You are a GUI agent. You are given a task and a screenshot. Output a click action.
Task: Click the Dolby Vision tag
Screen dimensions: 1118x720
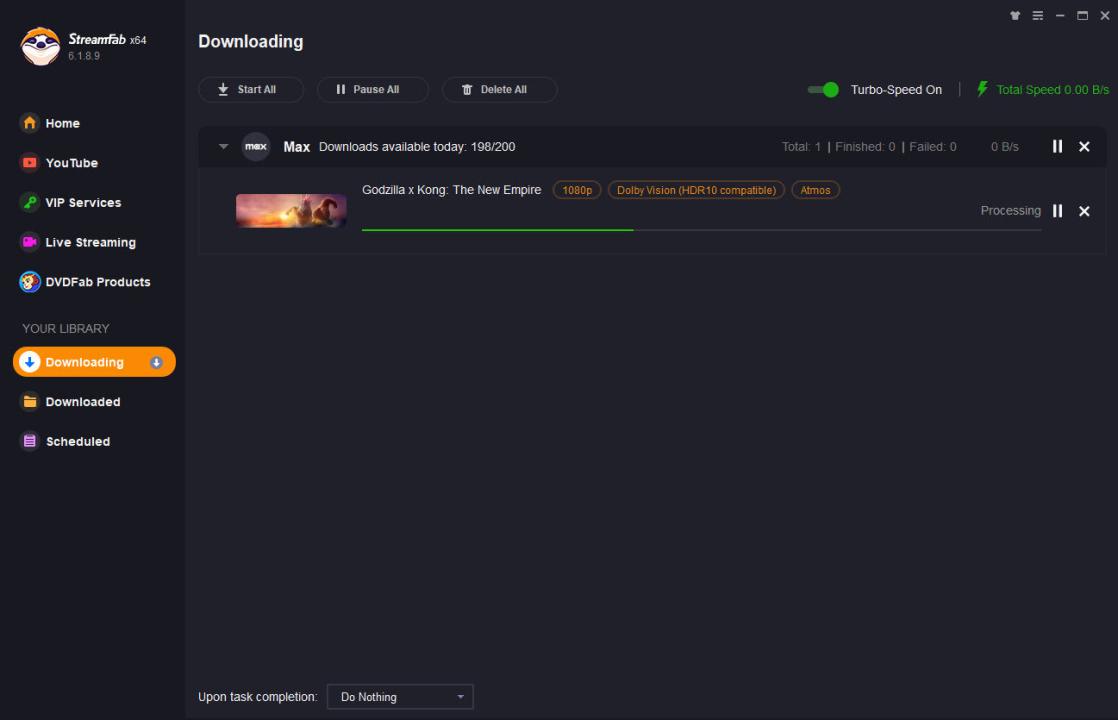(x=696, y=190)
